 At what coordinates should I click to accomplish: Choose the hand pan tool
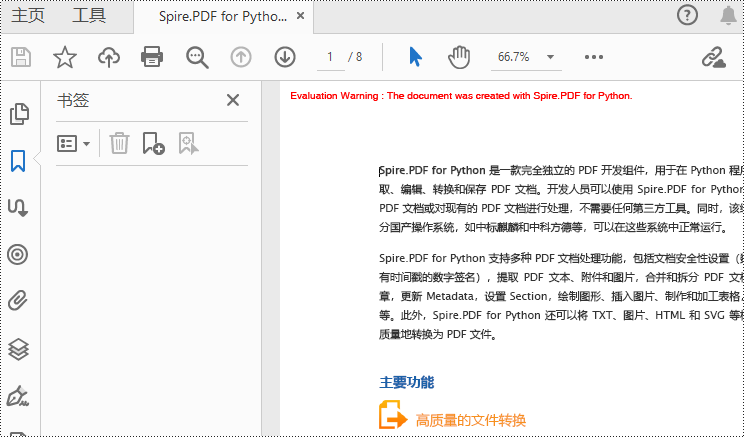coord(459,57)
